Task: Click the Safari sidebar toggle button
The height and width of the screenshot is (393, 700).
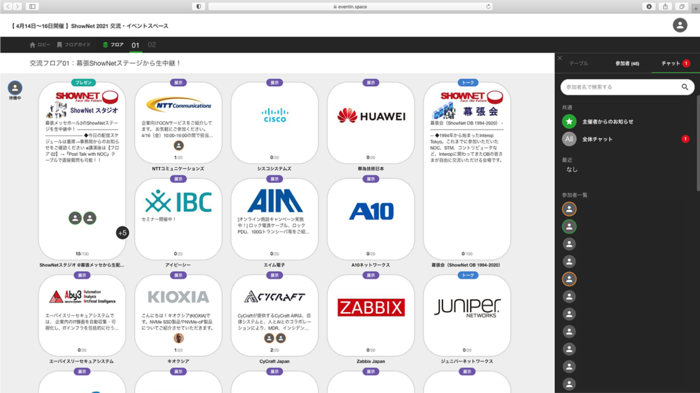Action: click(x=32, y=6)
